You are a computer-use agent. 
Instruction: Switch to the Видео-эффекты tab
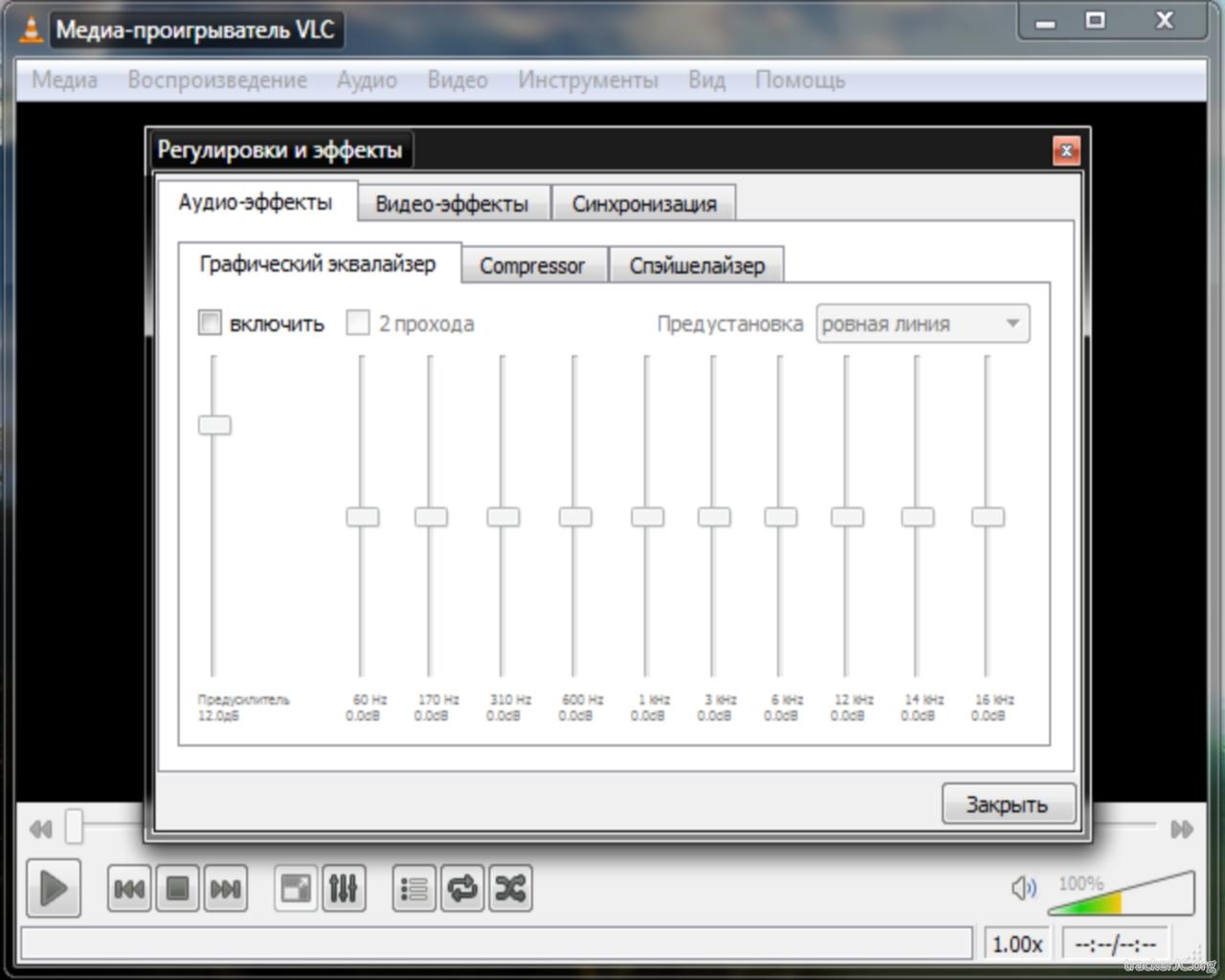pos(452,204)
